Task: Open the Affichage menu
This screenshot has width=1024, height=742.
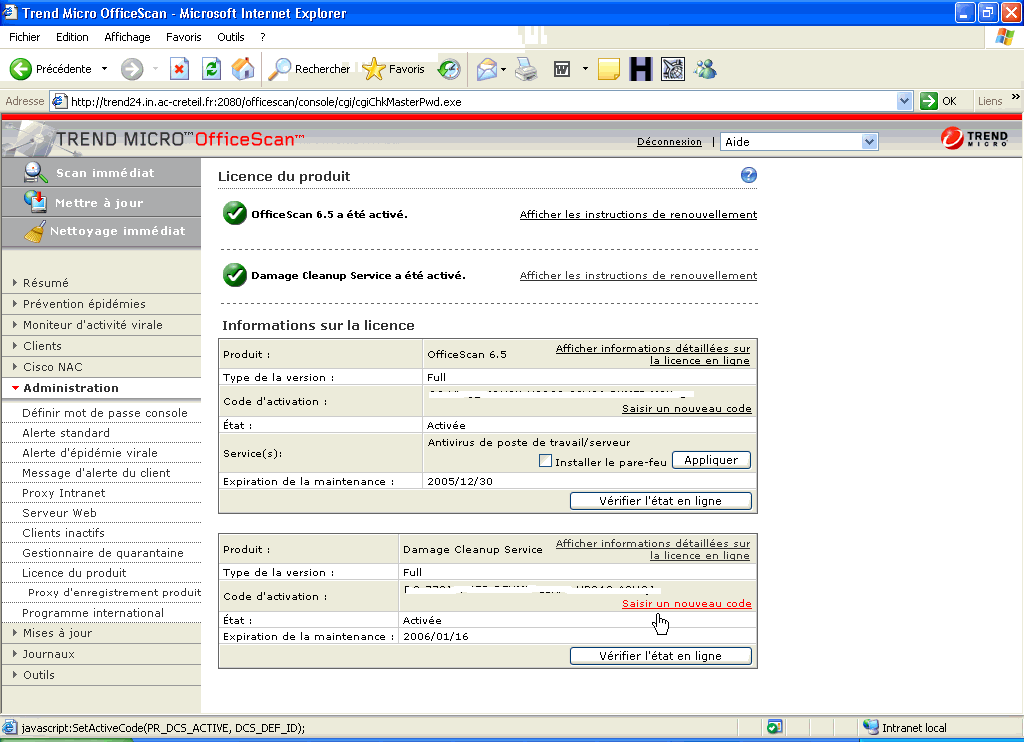Action: (127, 37)
